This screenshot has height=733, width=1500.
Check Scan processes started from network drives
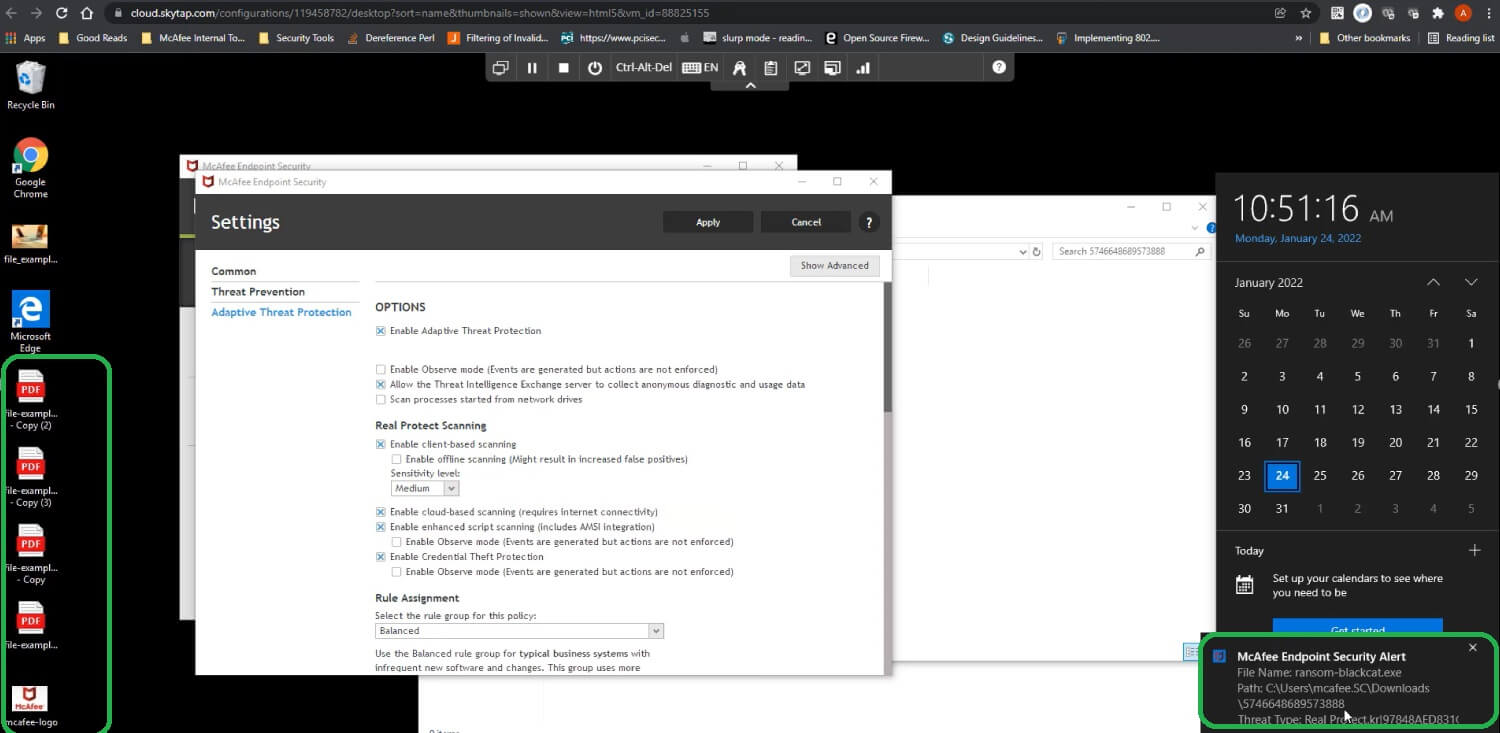(x=381, y=399)
